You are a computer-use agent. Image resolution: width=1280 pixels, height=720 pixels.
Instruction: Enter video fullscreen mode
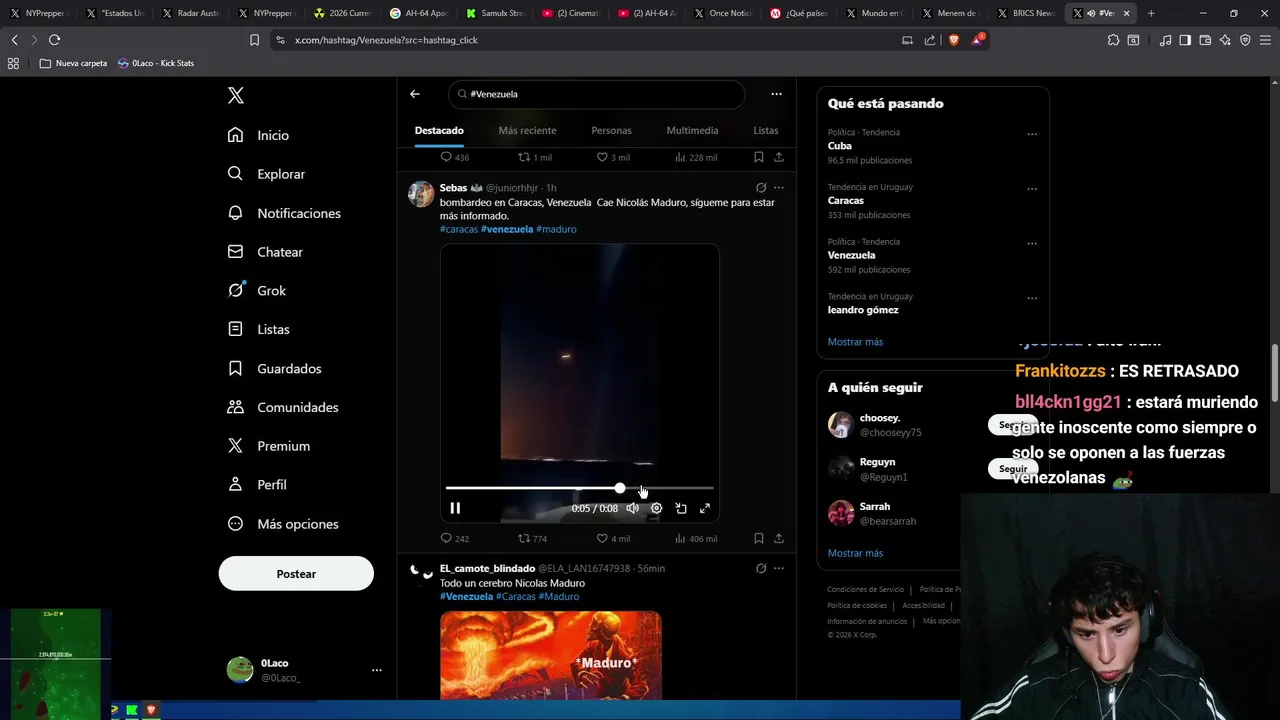[x=705, y=508]
